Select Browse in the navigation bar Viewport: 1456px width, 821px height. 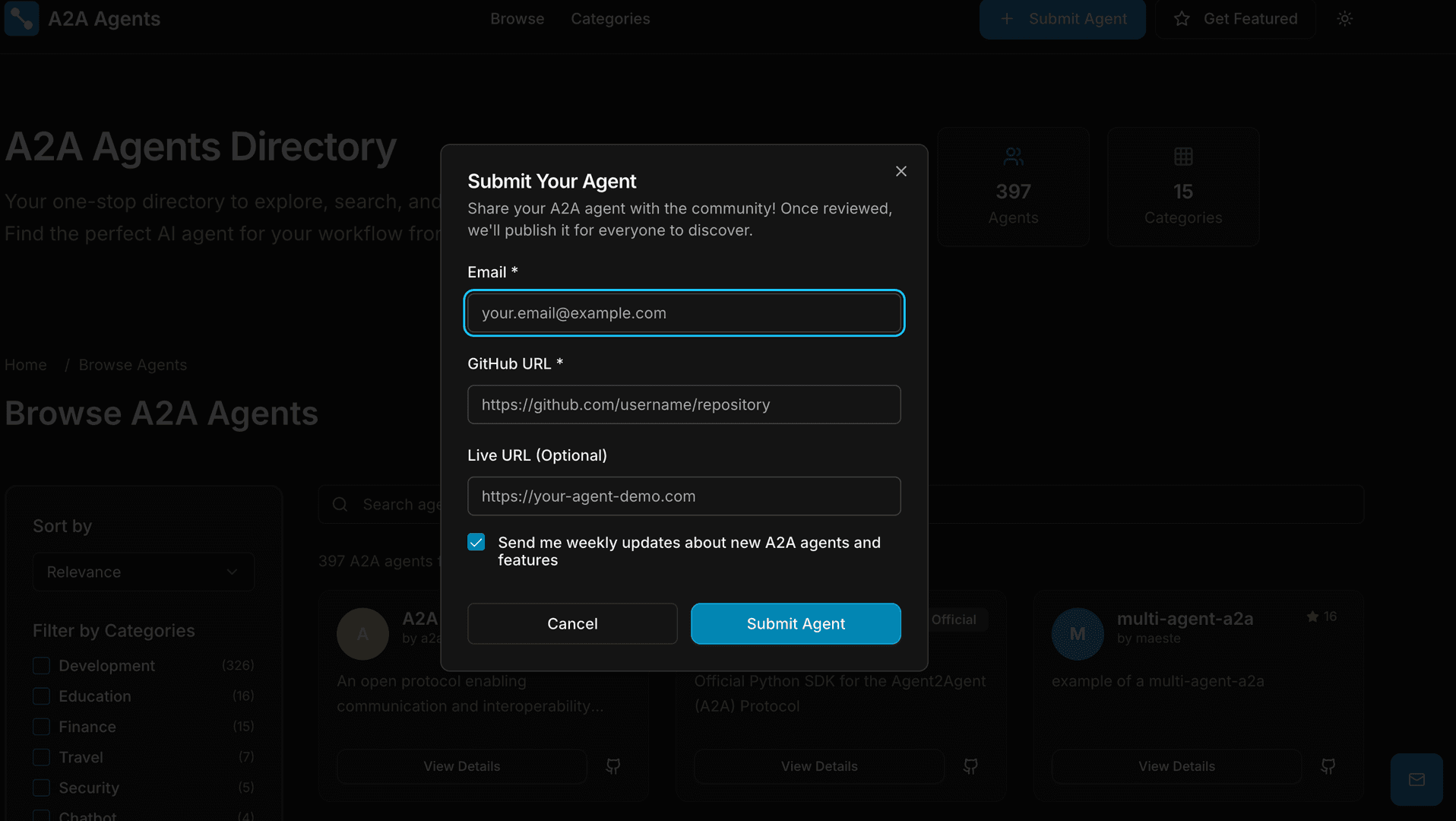(517, 19)
